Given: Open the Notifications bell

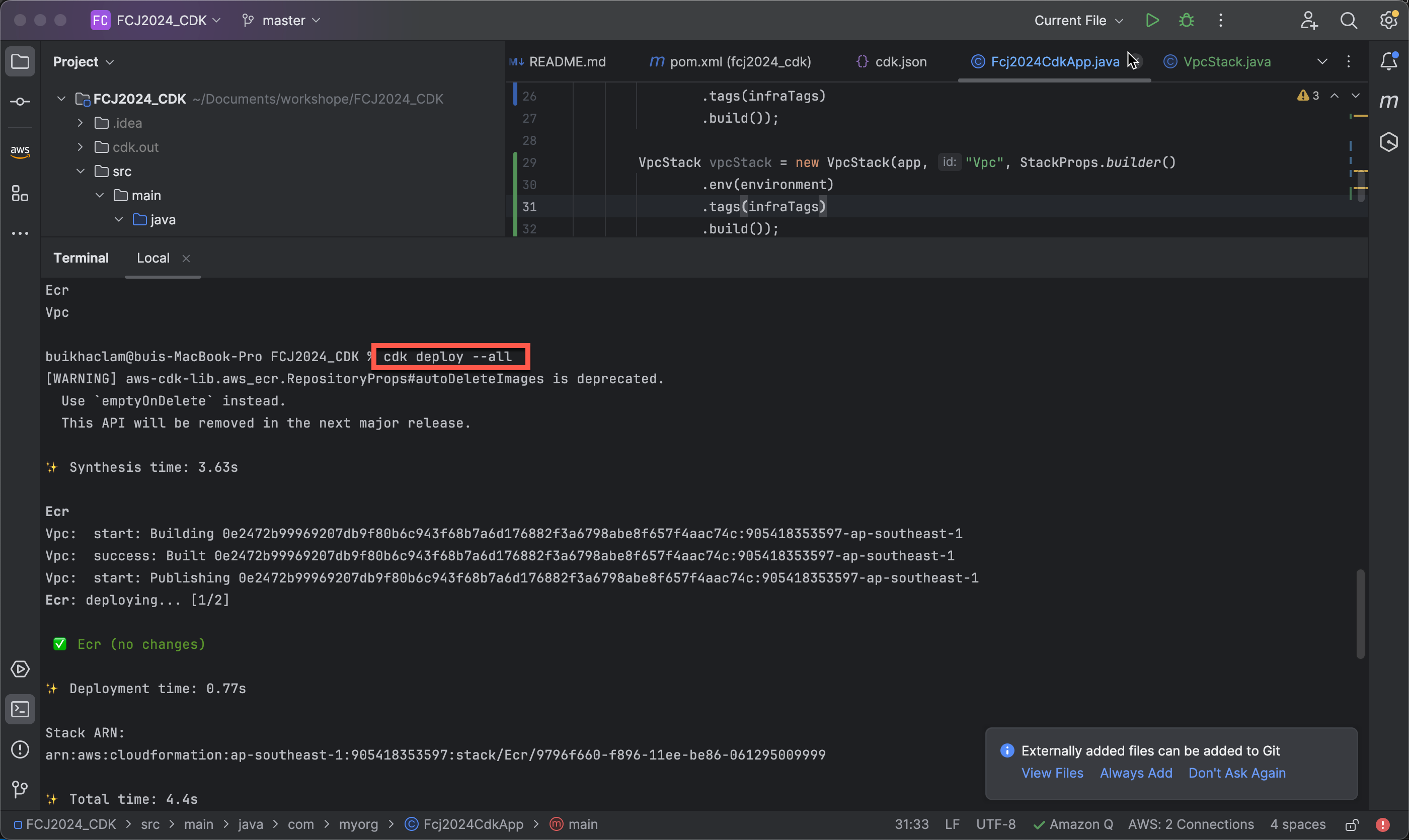Looking at the screenshot, I should coord(1389,61).
